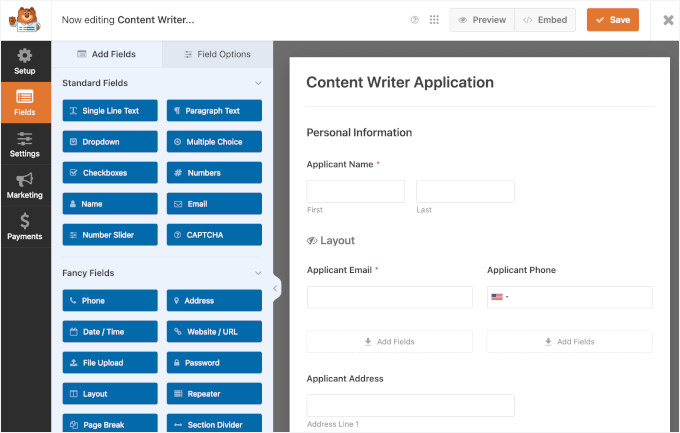Select the Add Fields tab
Image resolution: width=680 pixels, height=433 pixels.
[x=106, y=54]
